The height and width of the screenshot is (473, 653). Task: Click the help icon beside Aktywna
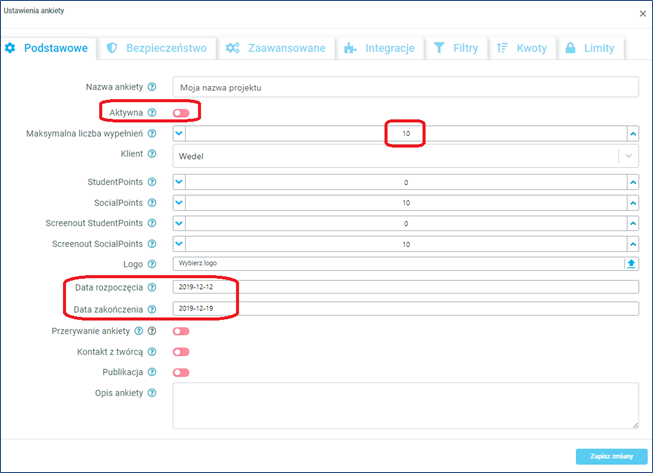click(x=152, y=112)
